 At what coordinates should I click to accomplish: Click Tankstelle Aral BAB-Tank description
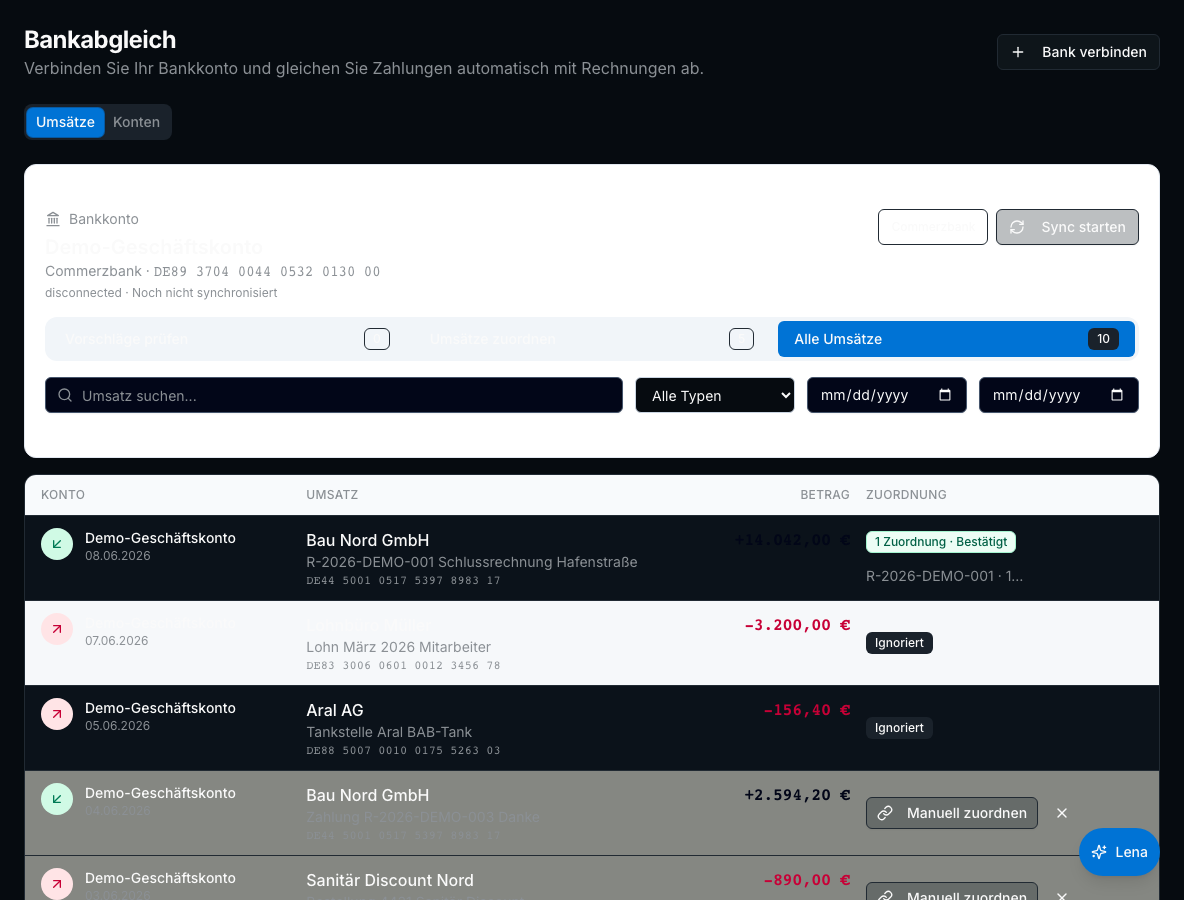(389, 732)
